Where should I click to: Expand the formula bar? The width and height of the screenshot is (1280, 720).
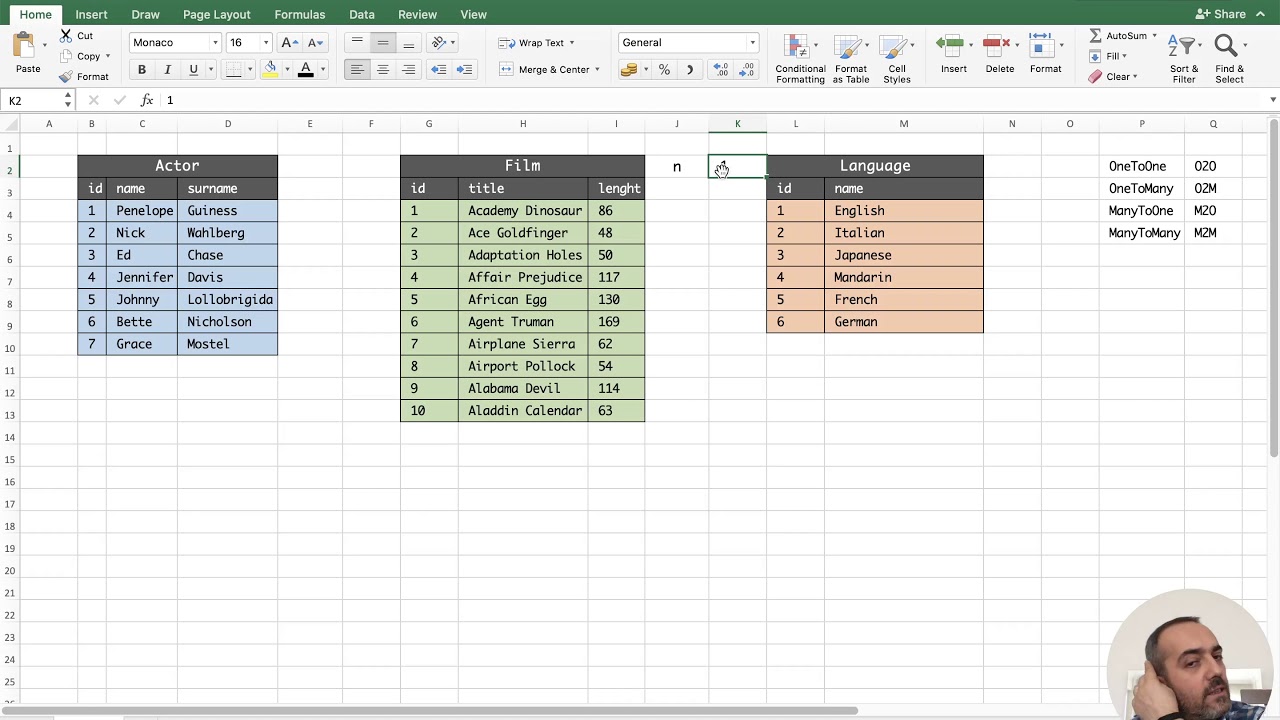[1272, 100]
